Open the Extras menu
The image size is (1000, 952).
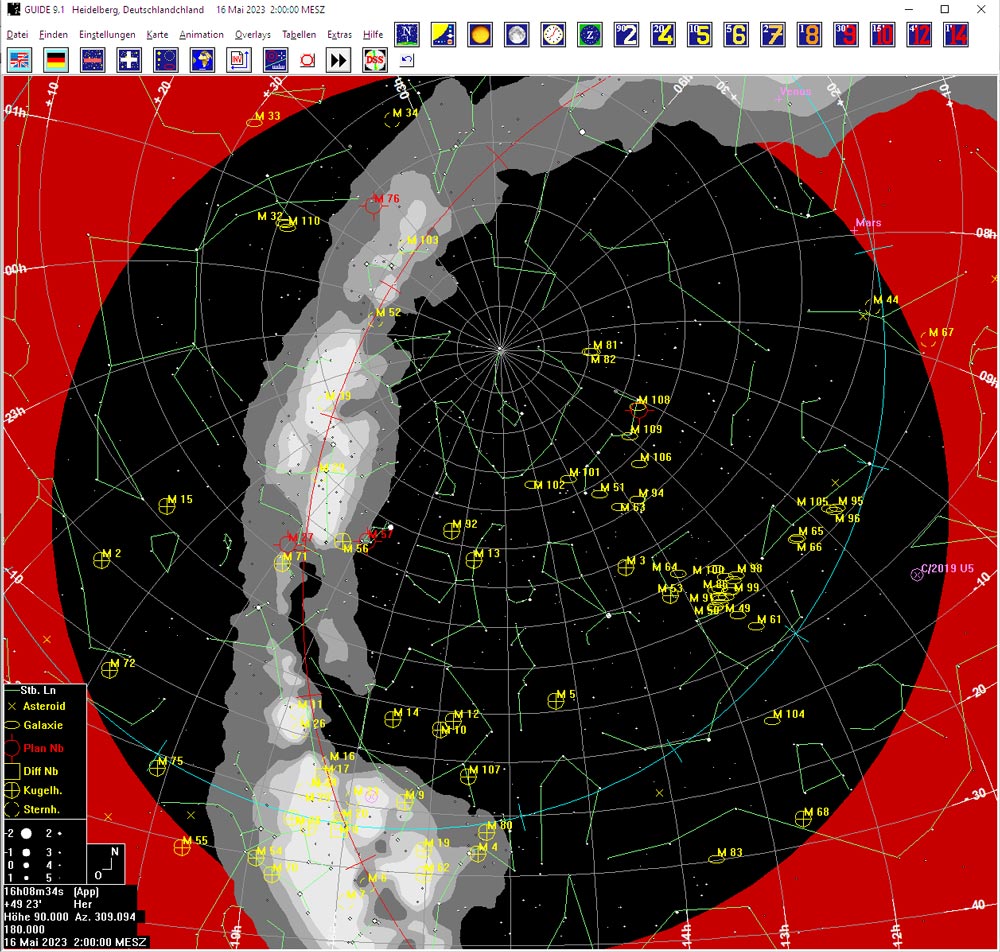(x=339, y=34)
